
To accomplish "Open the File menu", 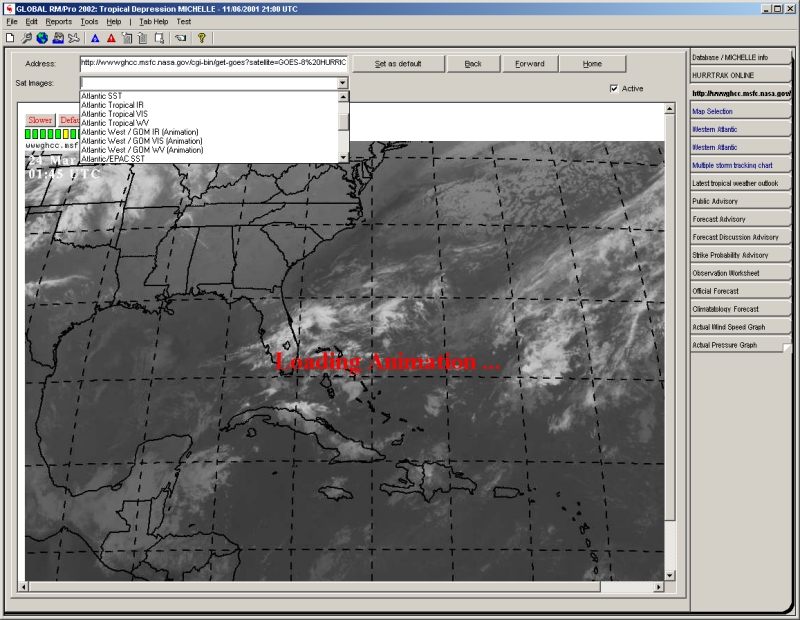I will click(x=12, y=22).
